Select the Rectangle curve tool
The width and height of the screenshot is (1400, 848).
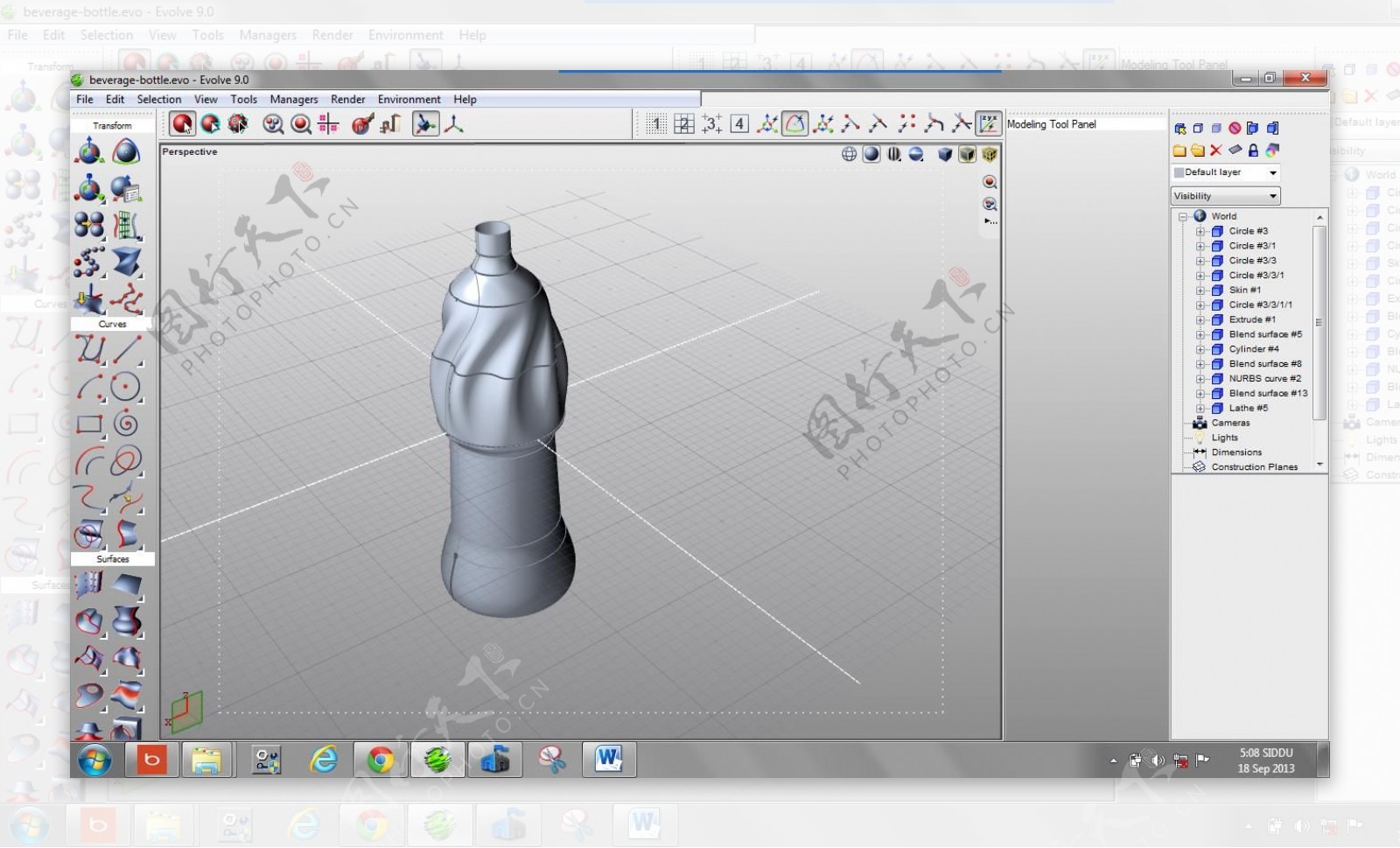pos(89,424)
